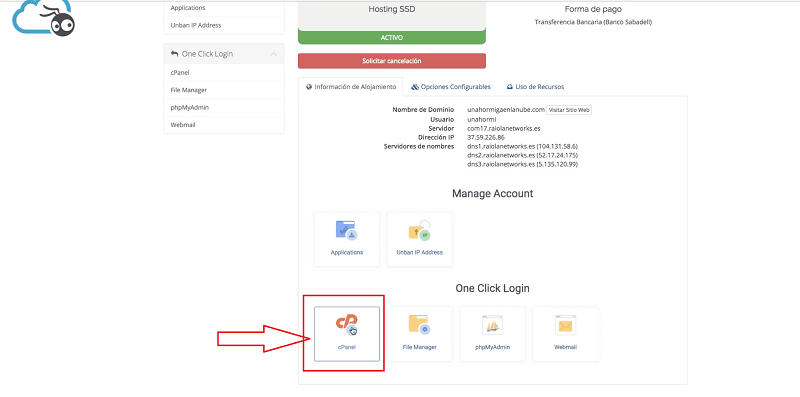The width and height of the screenshot is (800, 397).
Task: Click dns2.raiolanetworks.es nameserver entry
Action: pos(522,155)
